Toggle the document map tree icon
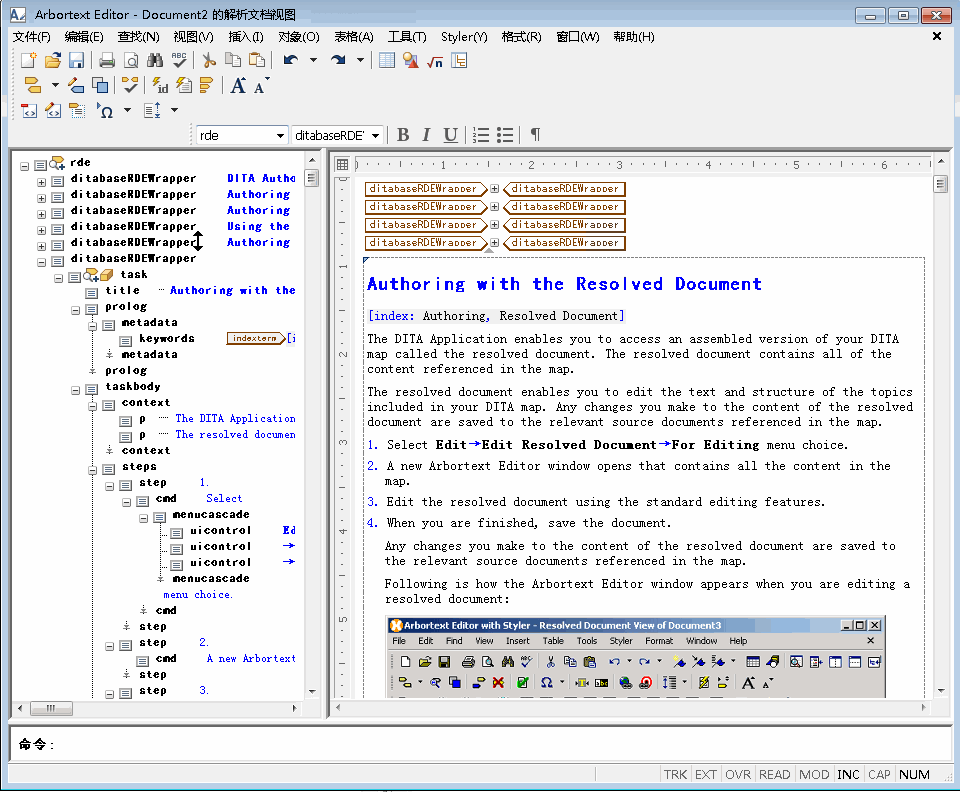This screenshot has width=960, height=792. point(459,60)
